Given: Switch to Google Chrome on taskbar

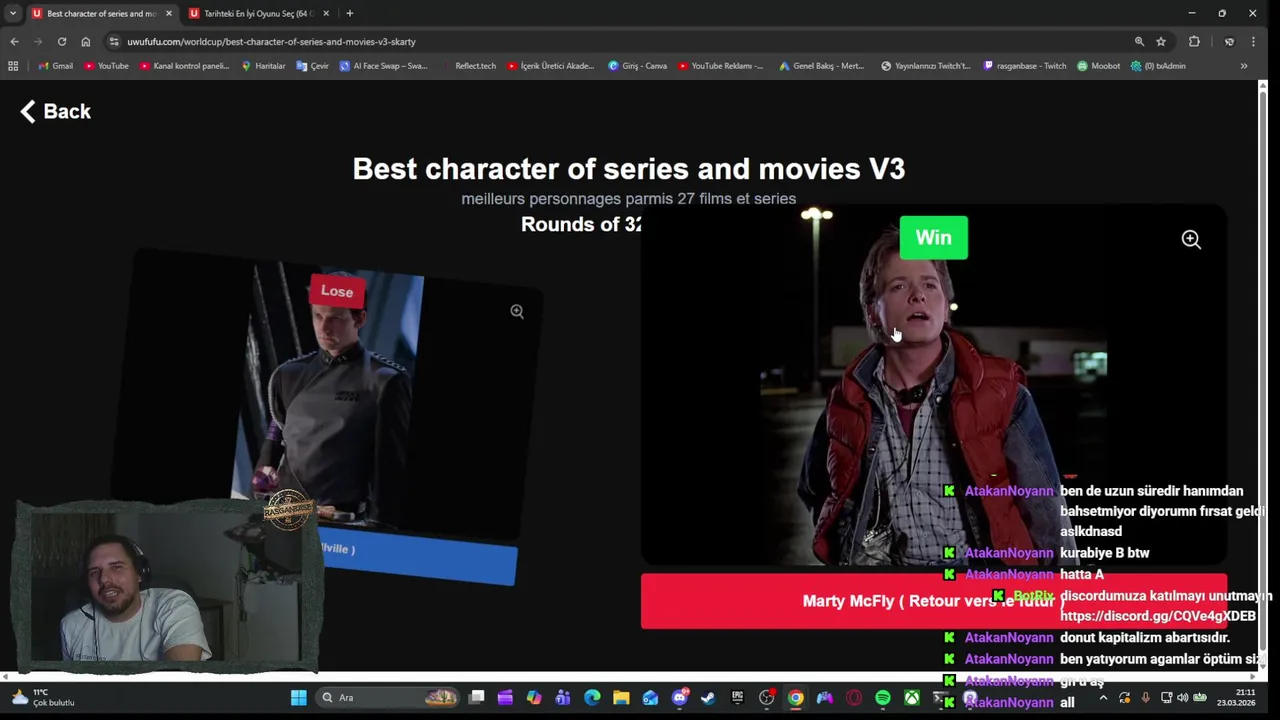Looking at the screenshot, I should point(795,698).
